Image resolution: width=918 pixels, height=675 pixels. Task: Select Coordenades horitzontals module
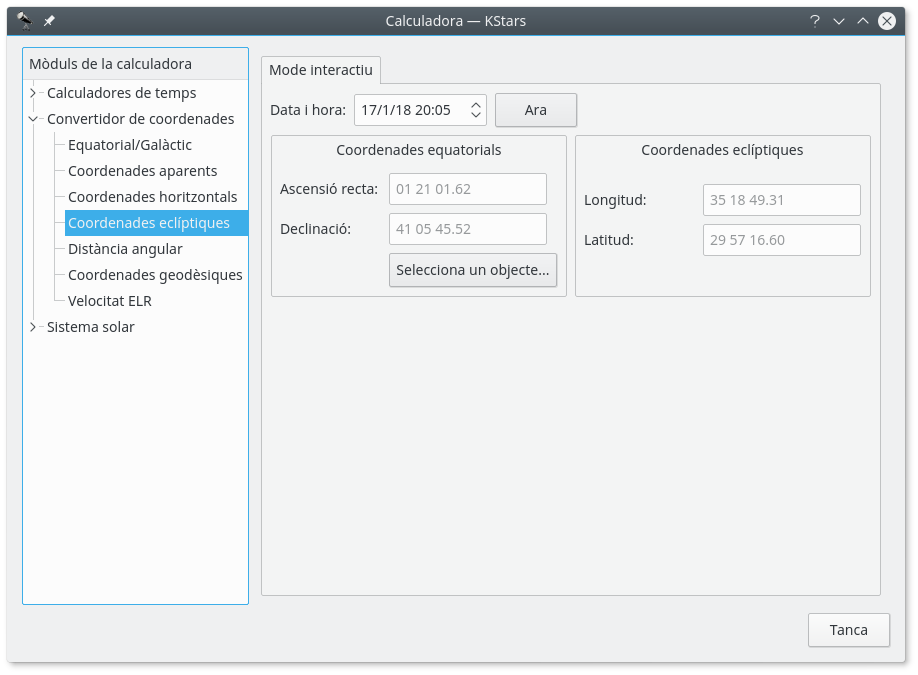coord(152,197)
